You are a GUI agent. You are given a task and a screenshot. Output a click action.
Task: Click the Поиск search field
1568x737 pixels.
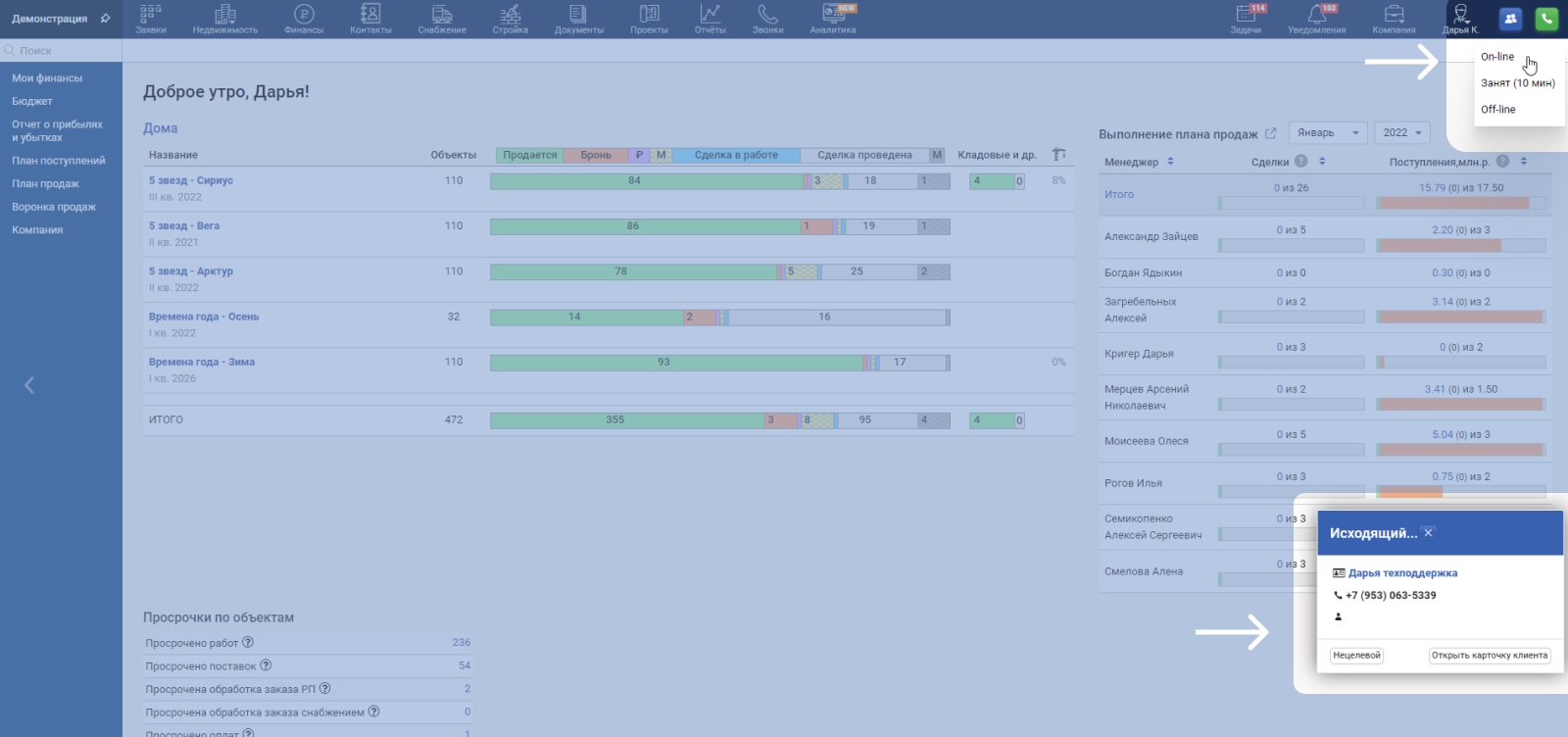(x=64, y=51)
